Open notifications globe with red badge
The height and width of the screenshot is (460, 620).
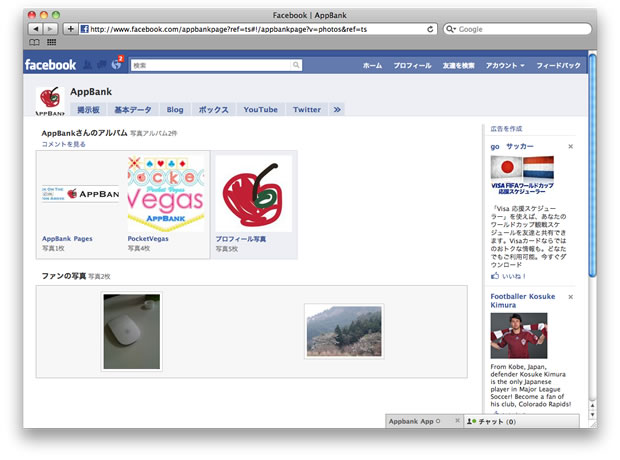(117, 63)
